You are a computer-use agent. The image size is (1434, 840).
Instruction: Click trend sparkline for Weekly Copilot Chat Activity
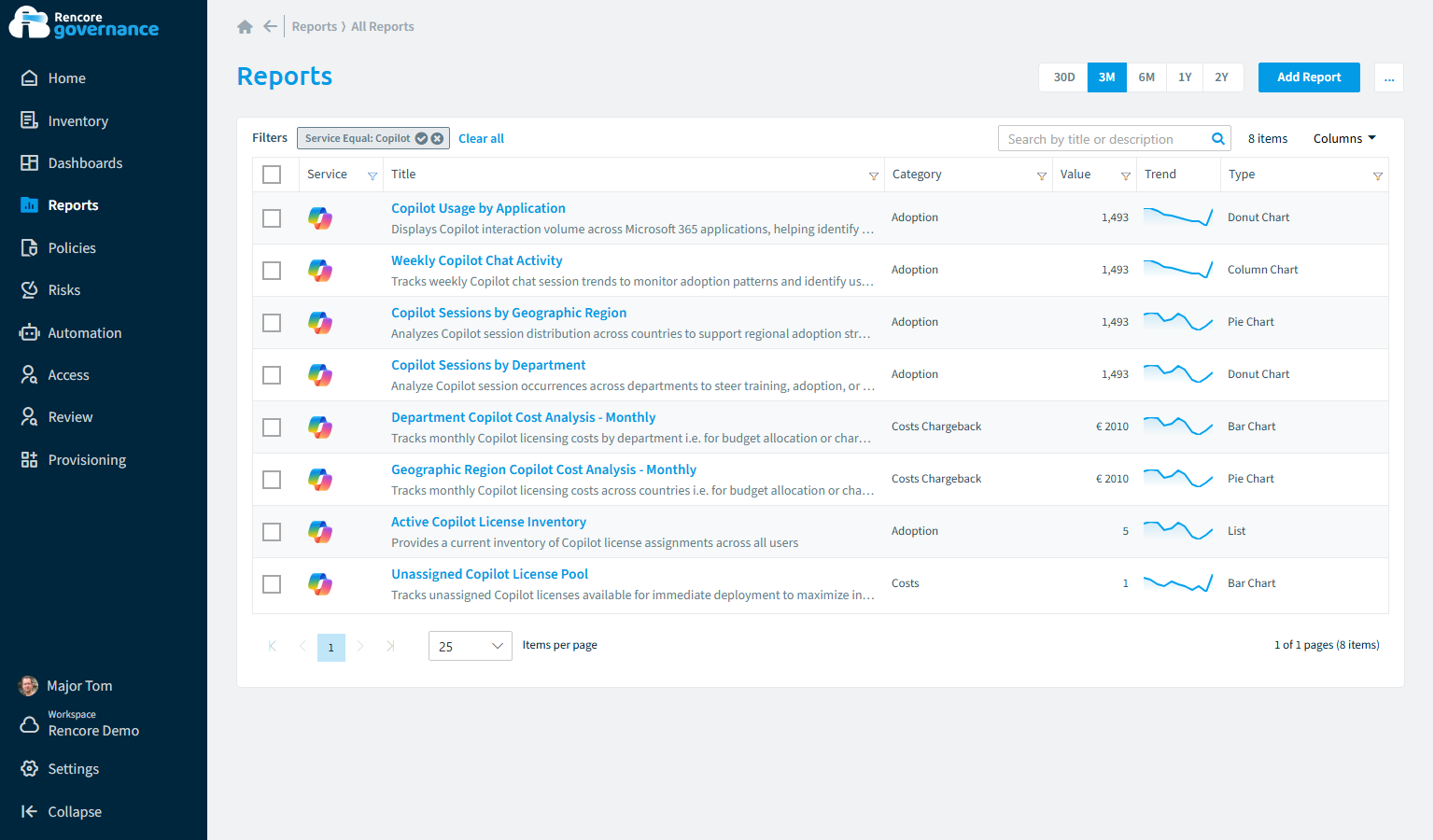point(1178,270)
